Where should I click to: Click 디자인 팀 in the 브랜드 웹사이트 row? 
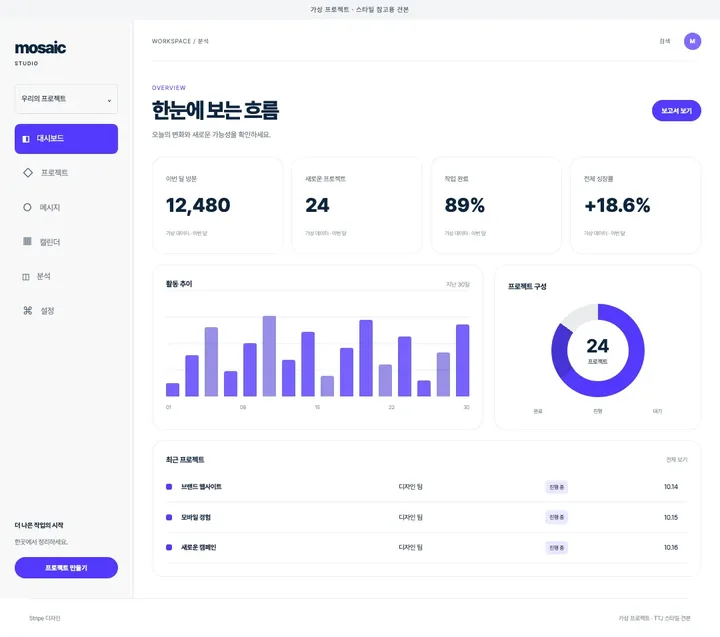coord(411,487)
